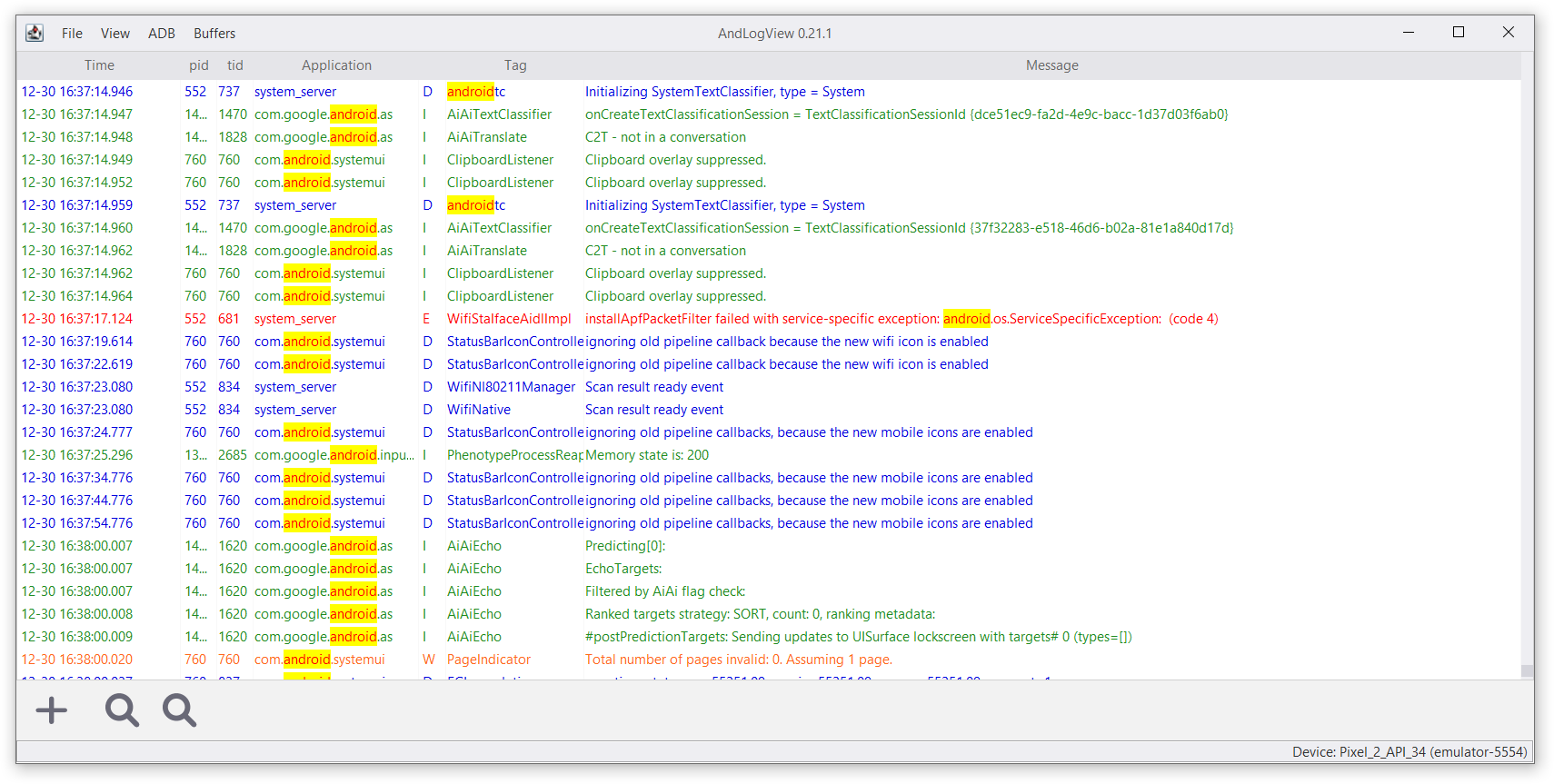Click the session ID message containing dce51ec9-fa2d-4e9c
The width and height of the screenshot is (1554, 784).
click(906, 114)
